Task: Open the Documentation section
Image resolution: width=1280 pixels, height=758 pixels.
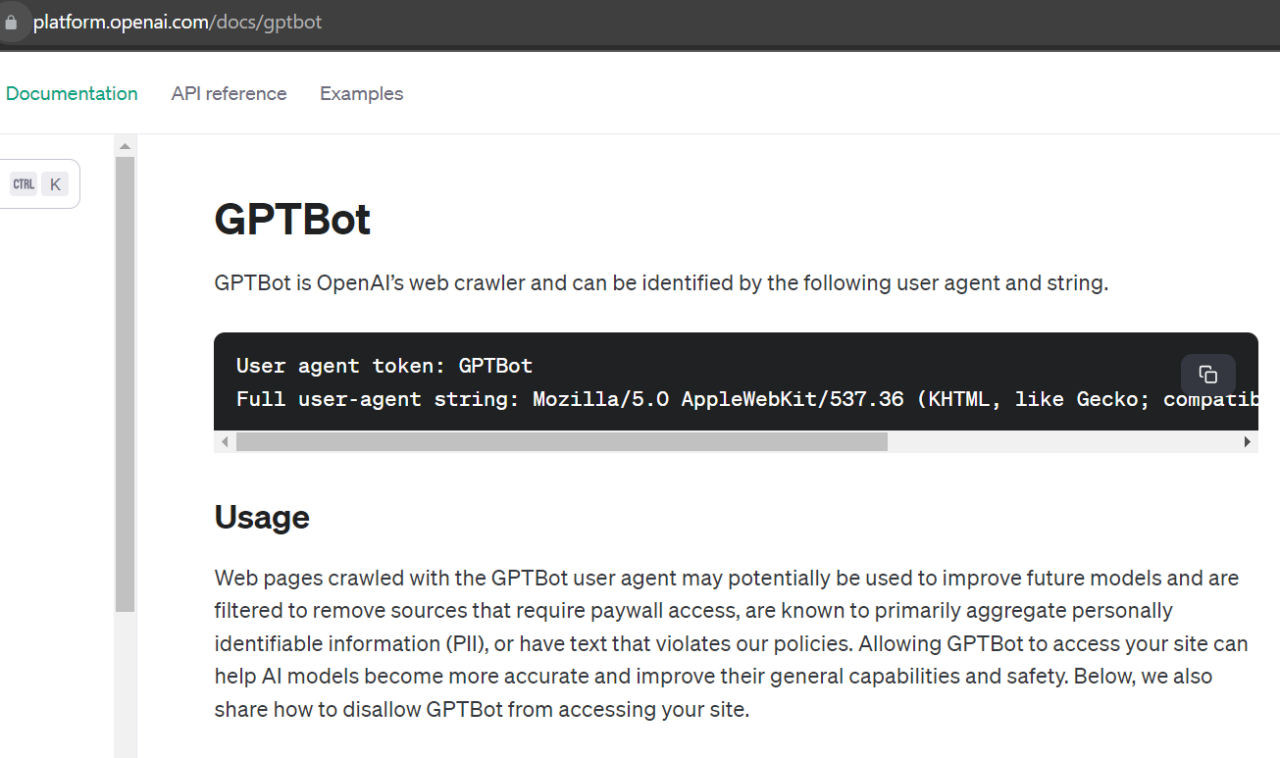Action: 72,93
